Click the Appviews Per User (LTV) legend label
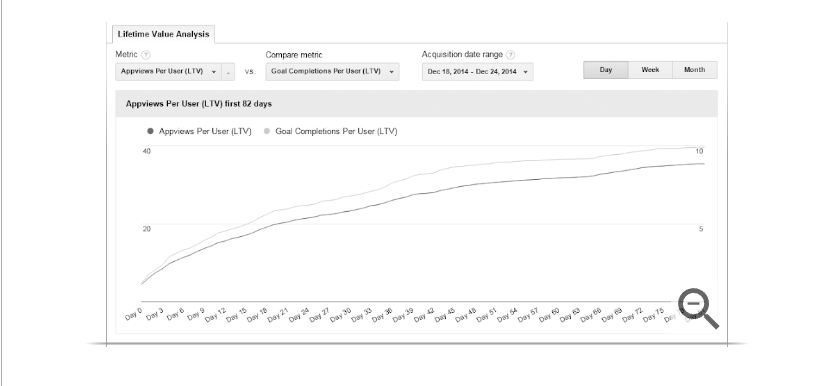Screen dimensions: 832x386 point(205,131)
